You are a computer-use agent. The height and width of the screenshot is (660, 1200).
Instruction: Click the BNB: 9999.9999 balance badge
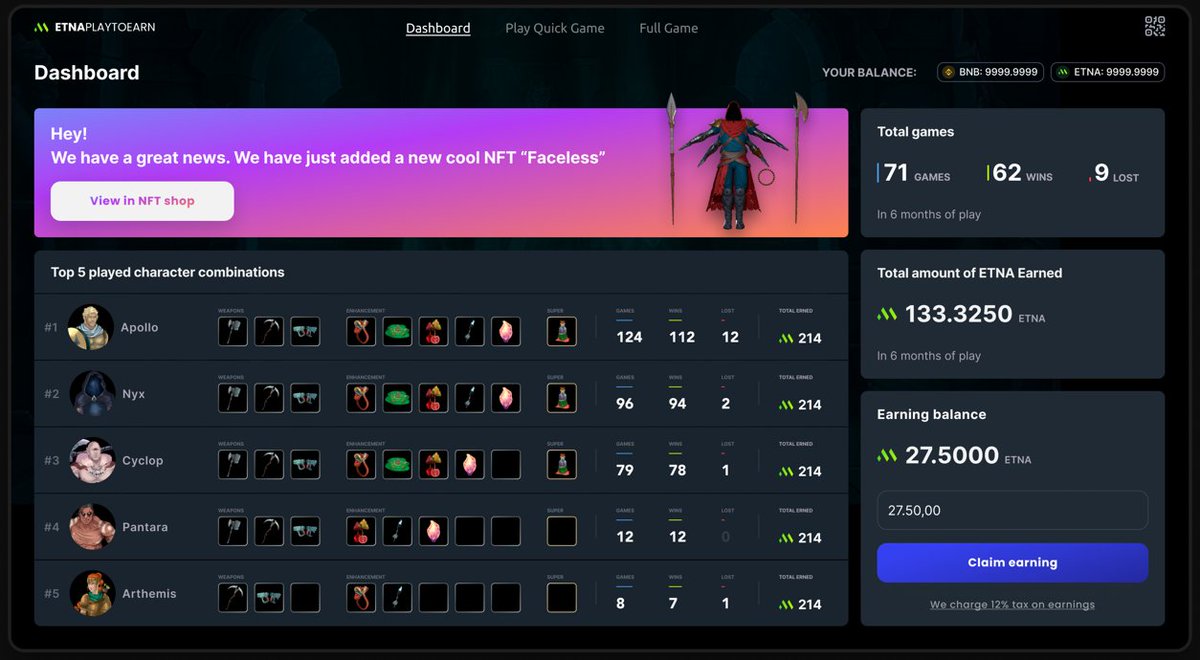(990, 72)
